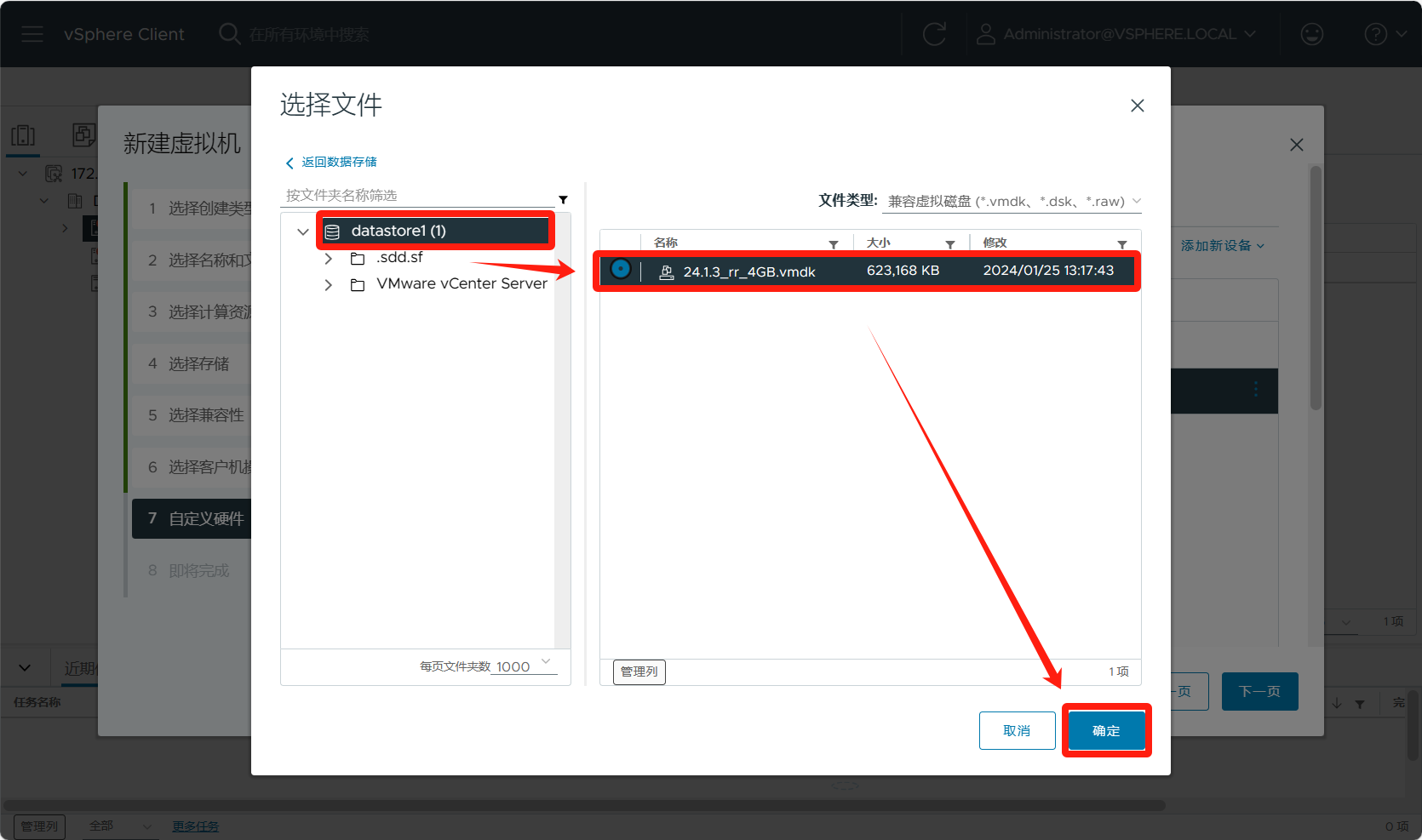Open 管理列 manage columns button
The image size is (1422, 840).
(x=639, y=671)
